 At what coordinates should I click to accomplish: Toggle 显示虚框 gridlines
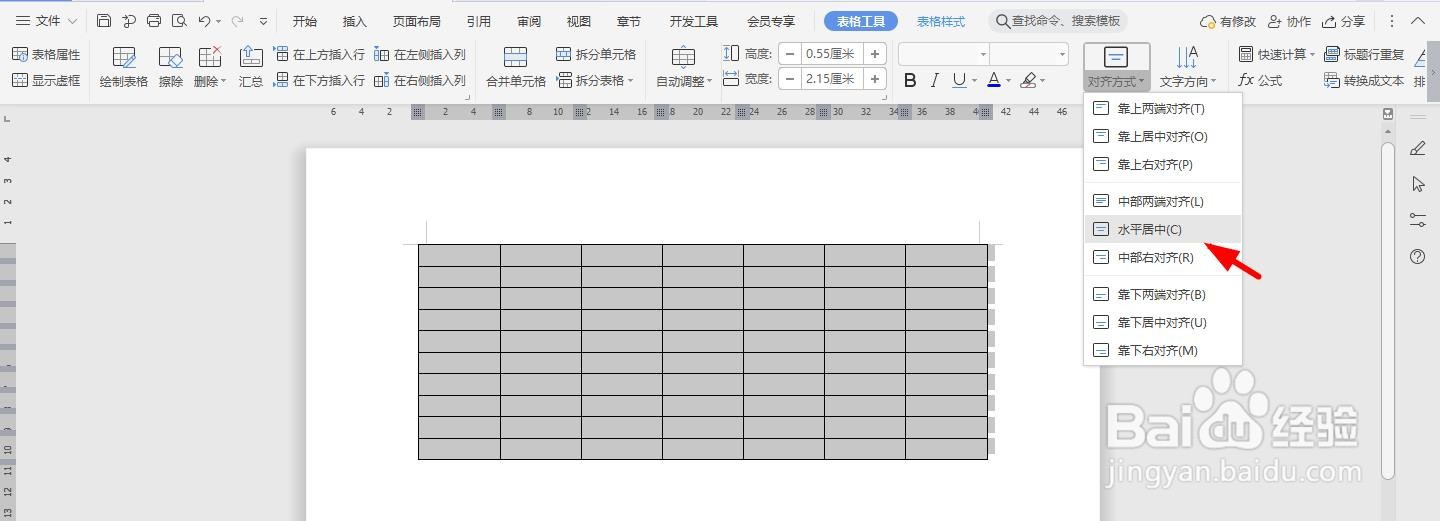(46, 80)
